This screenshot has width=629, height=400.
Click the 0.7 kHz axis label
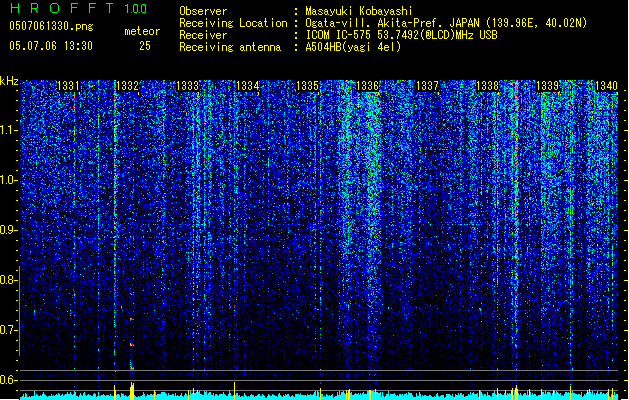click(x=8, y=330)
